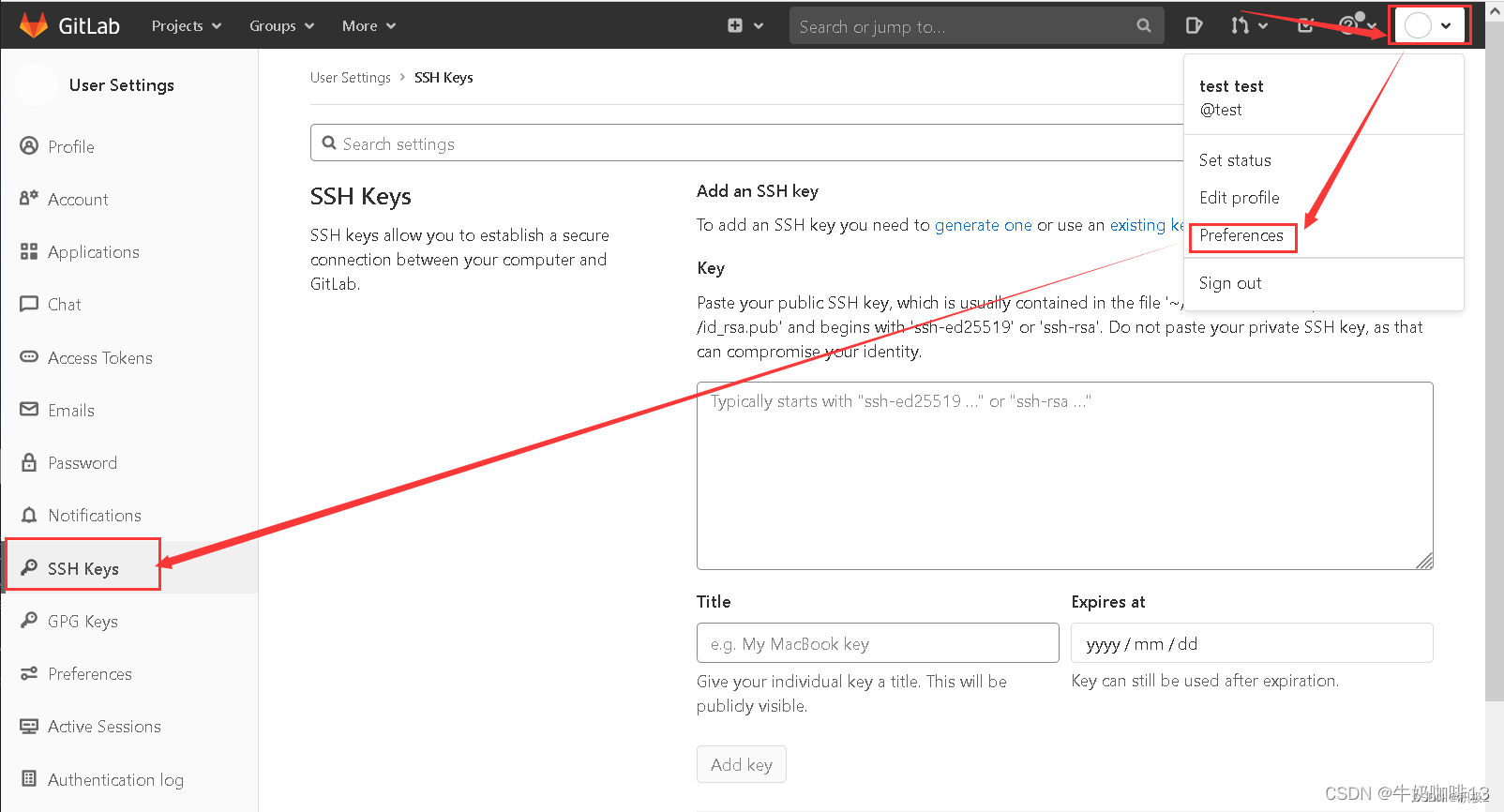Select Sign out in user menu
The height and width of the screenshot is (812, 1504).
coord(1229,283)
